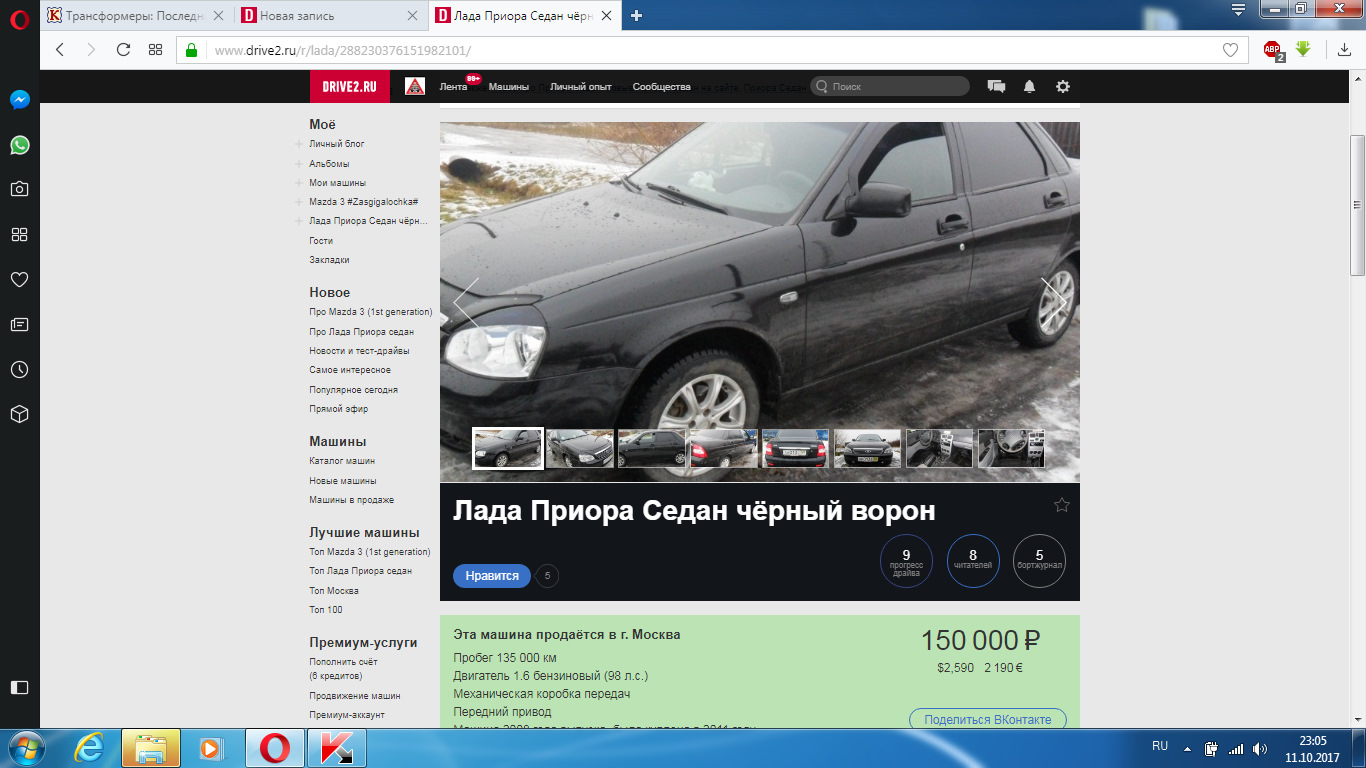Image resolution: width=1366 pixels, height=768 pixels.
Task: Open Новости и тест-драйвы link
Action: [x=359, y=351]
